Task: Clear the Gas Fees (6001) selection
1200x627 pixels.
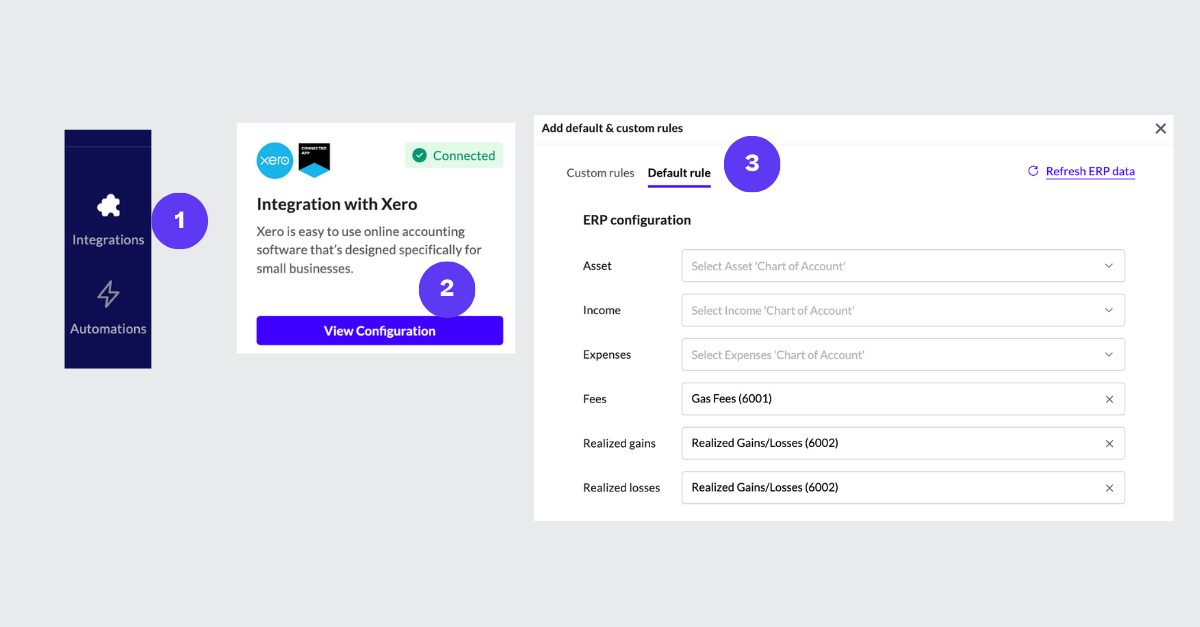Action: coord(1109,399)
